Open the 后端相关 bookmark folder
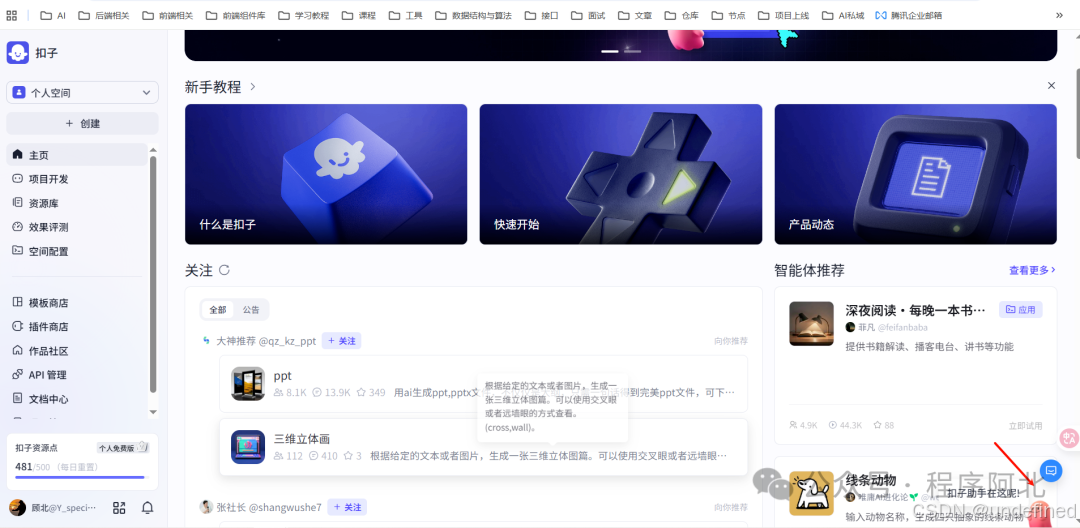The width and height of the screenshot is (1080, 528). coord(103,15)
